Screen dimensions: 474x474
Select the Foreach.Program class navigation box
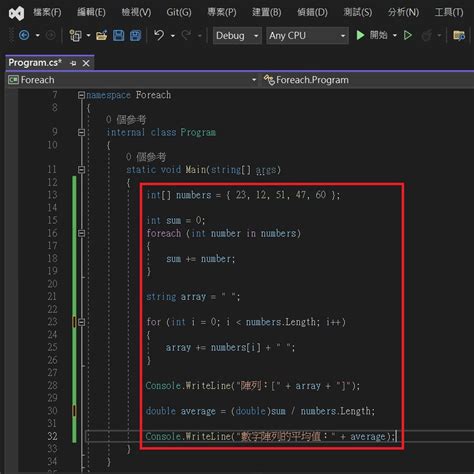[367, 80]
